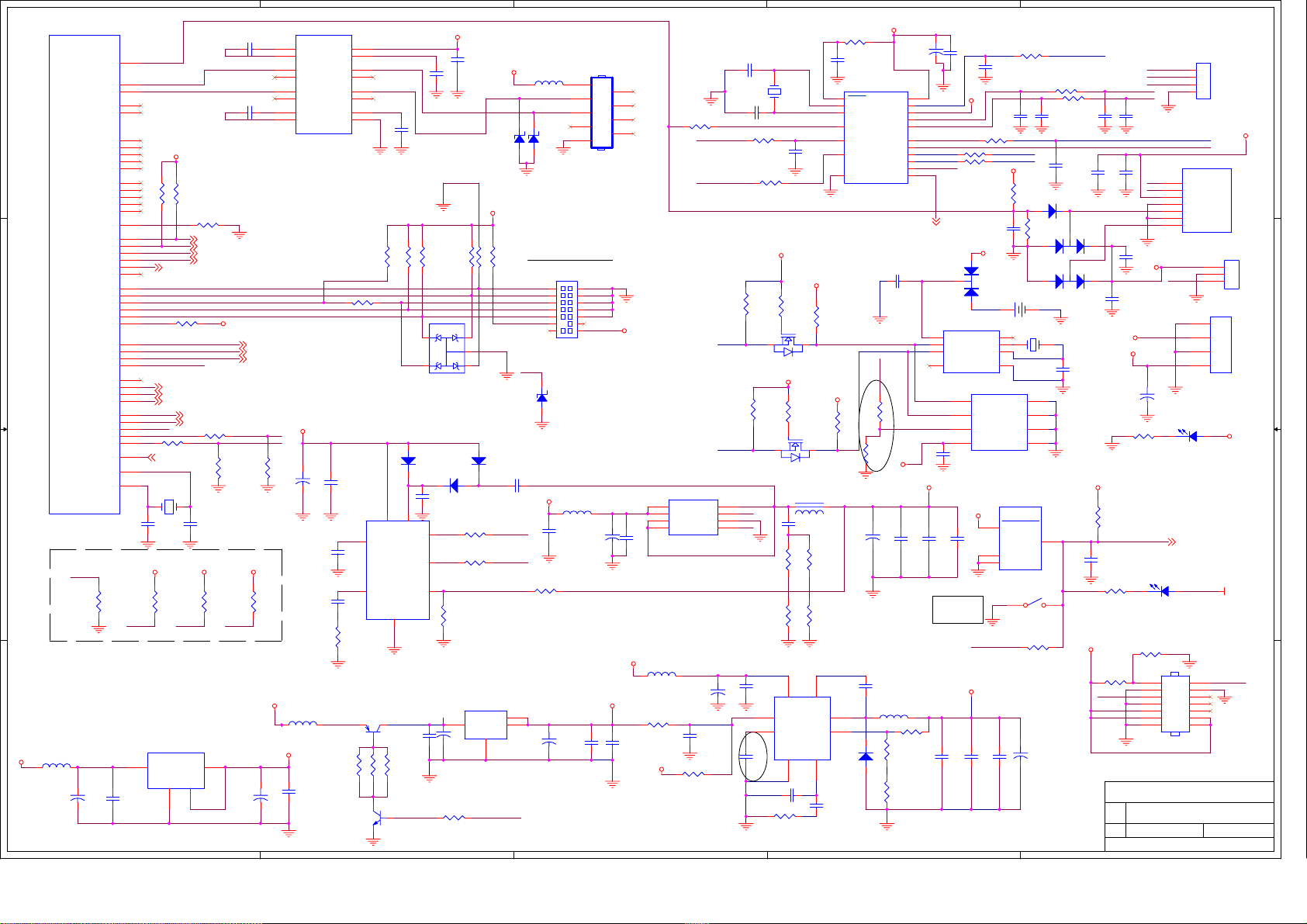Click the upper MOSFET symbol
The height and width of the screenshot is (924, 1307).
(788, 345)
